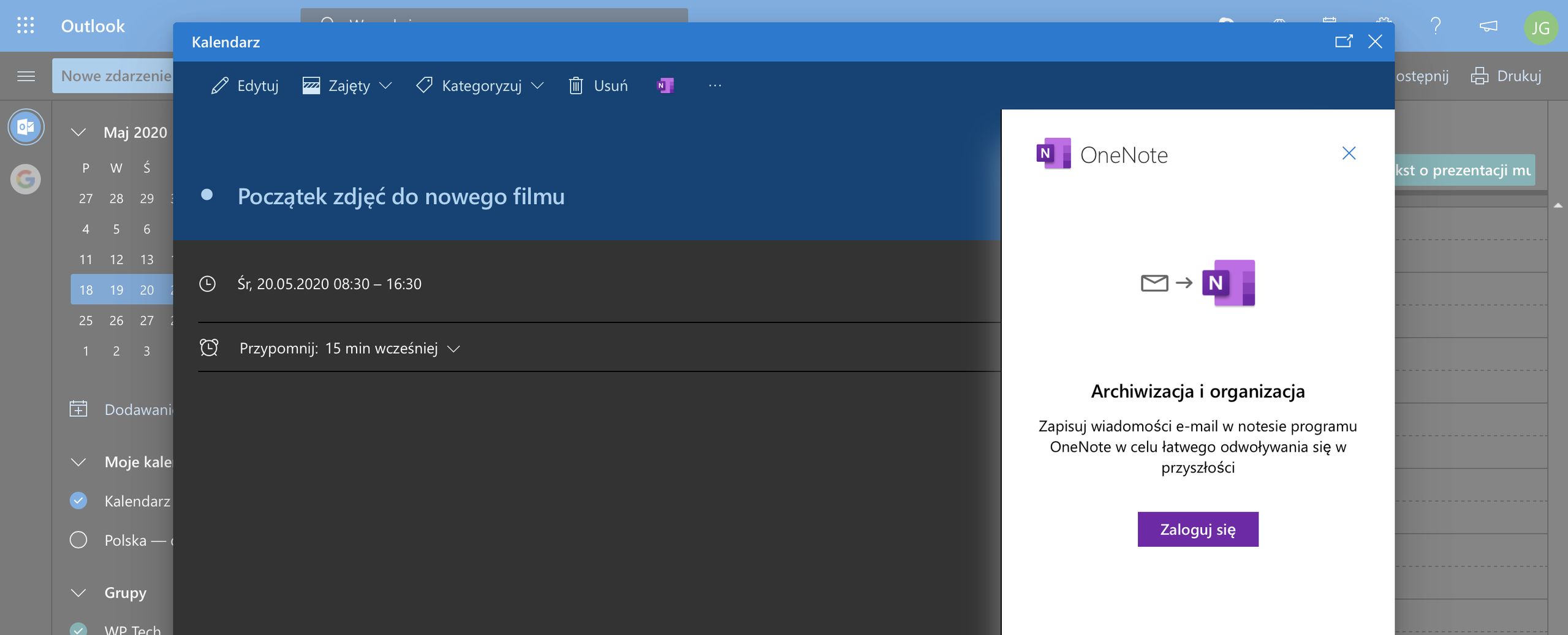
Task: Open the background event about prezentacji
Action: (x=1464, y=170)
